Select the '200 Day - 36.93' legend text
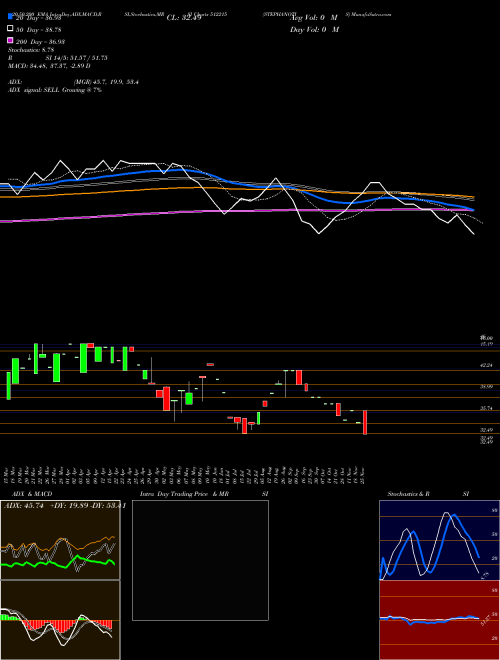Image resolution: width=500 pixels, height=660 pixels. (40, 42)
